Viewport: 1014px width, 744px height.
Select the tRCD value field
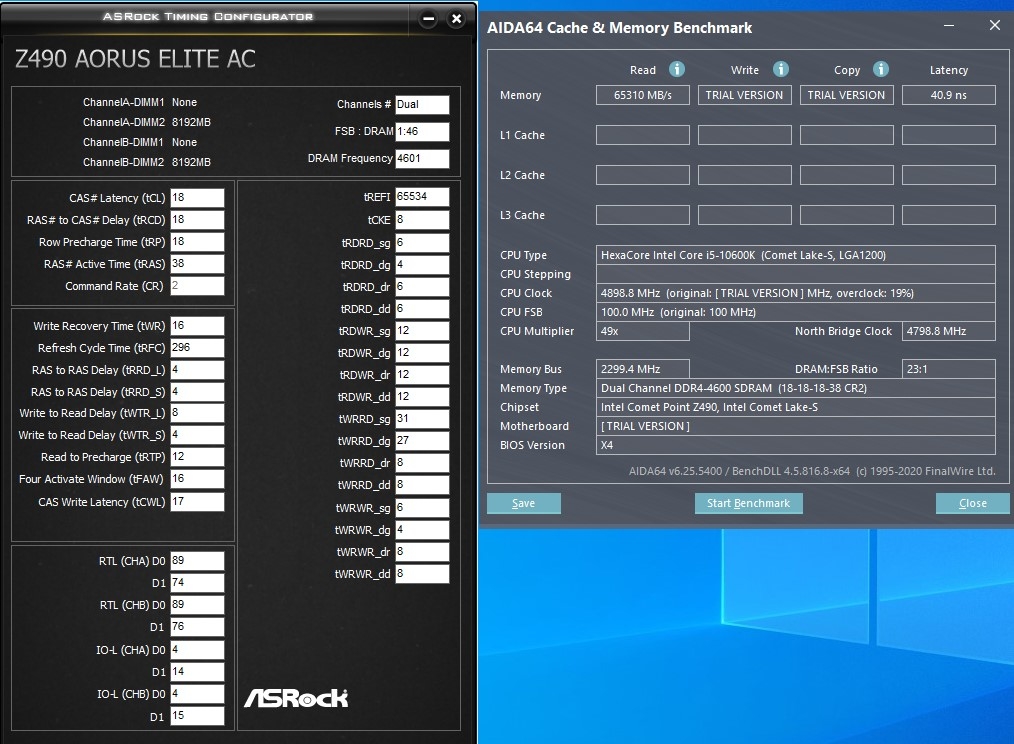click(197, 220)
